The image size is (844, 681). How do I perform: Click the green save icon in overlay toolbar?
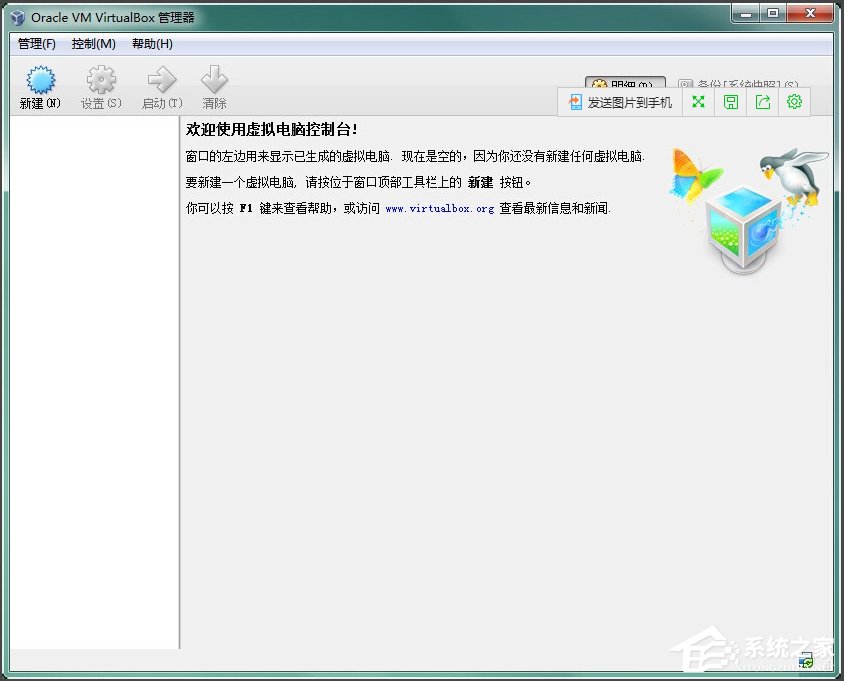[x=730, y=101]
